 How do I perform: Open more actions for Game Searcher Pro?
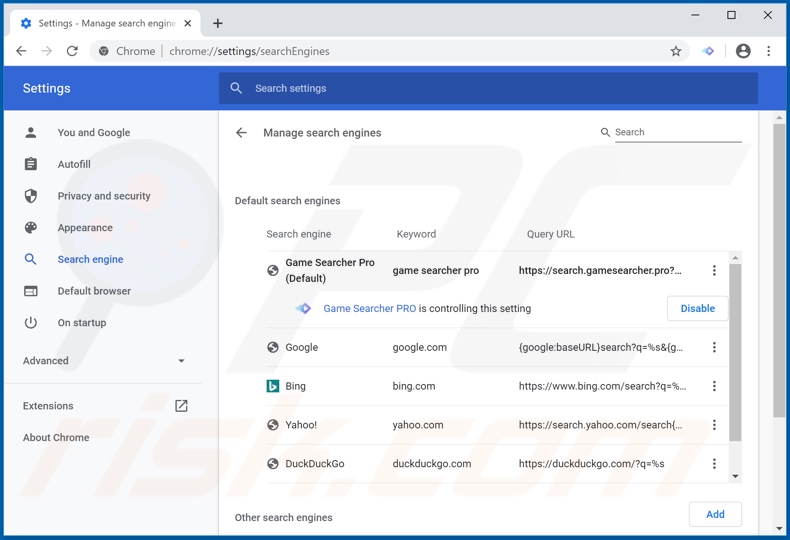[x=714, y=270]
